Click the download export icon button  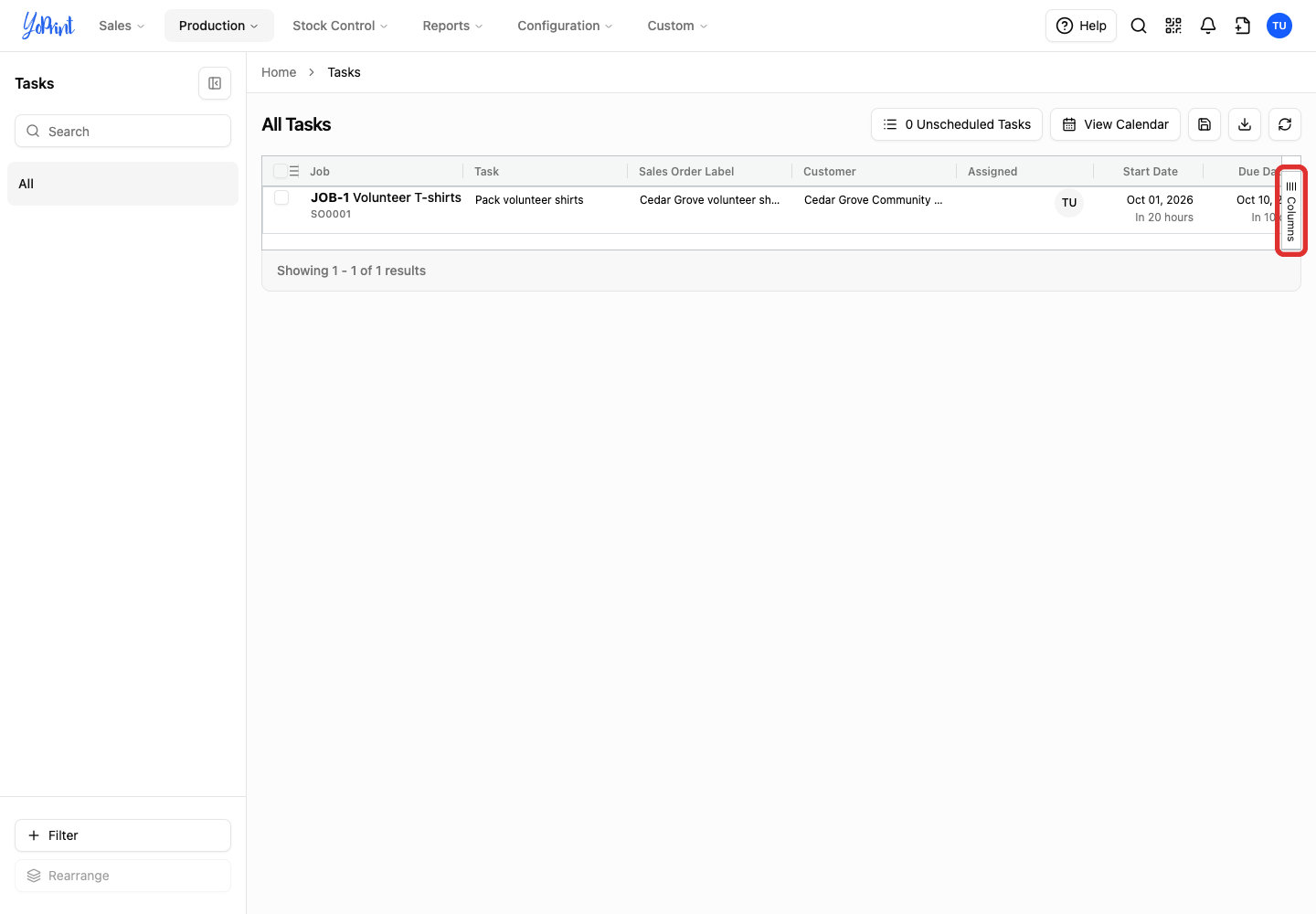[x=1245, y=124]
